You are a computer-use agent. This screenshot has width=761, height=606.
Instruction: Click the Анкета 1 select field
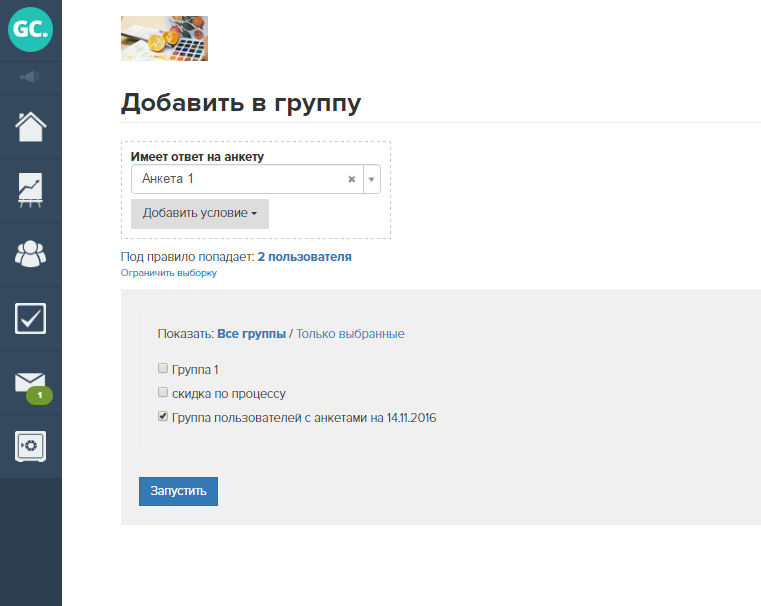coord(256,179)
